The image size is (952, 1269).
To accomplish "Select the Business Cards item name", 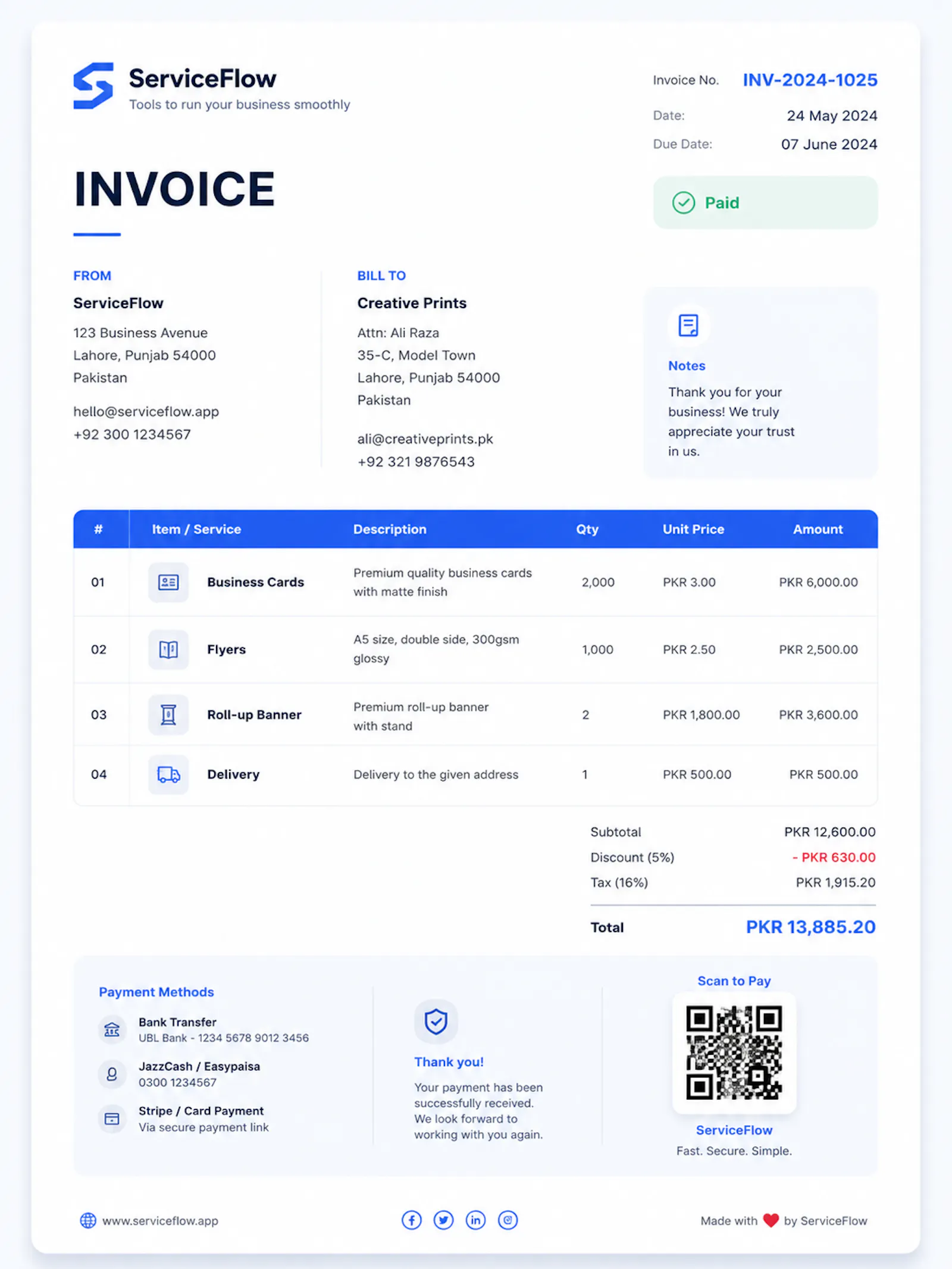I will [x=255, y=582].
